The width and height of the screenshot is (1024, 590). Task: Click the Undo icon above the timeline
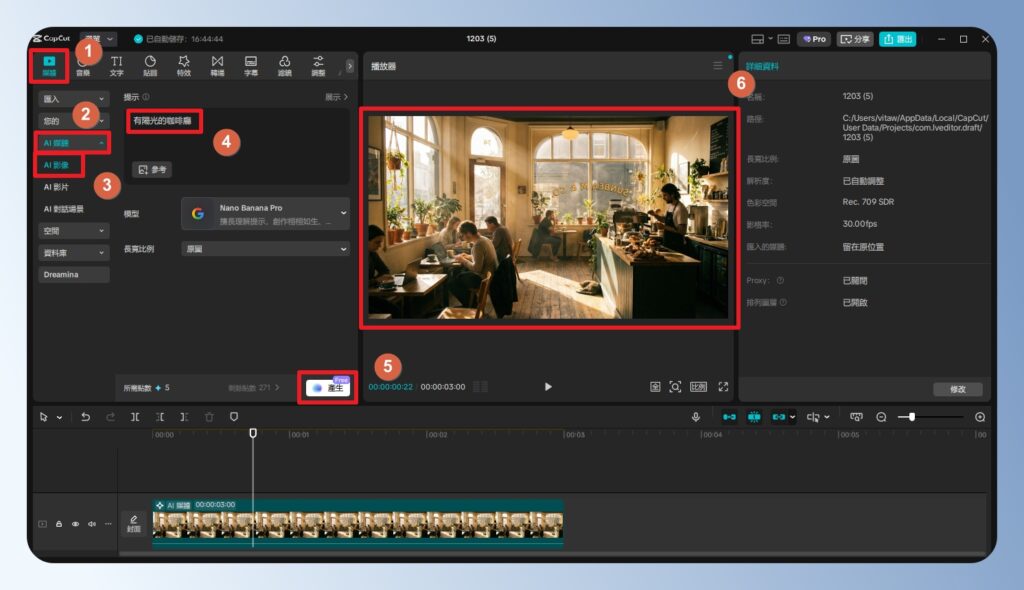click(85, 416)
